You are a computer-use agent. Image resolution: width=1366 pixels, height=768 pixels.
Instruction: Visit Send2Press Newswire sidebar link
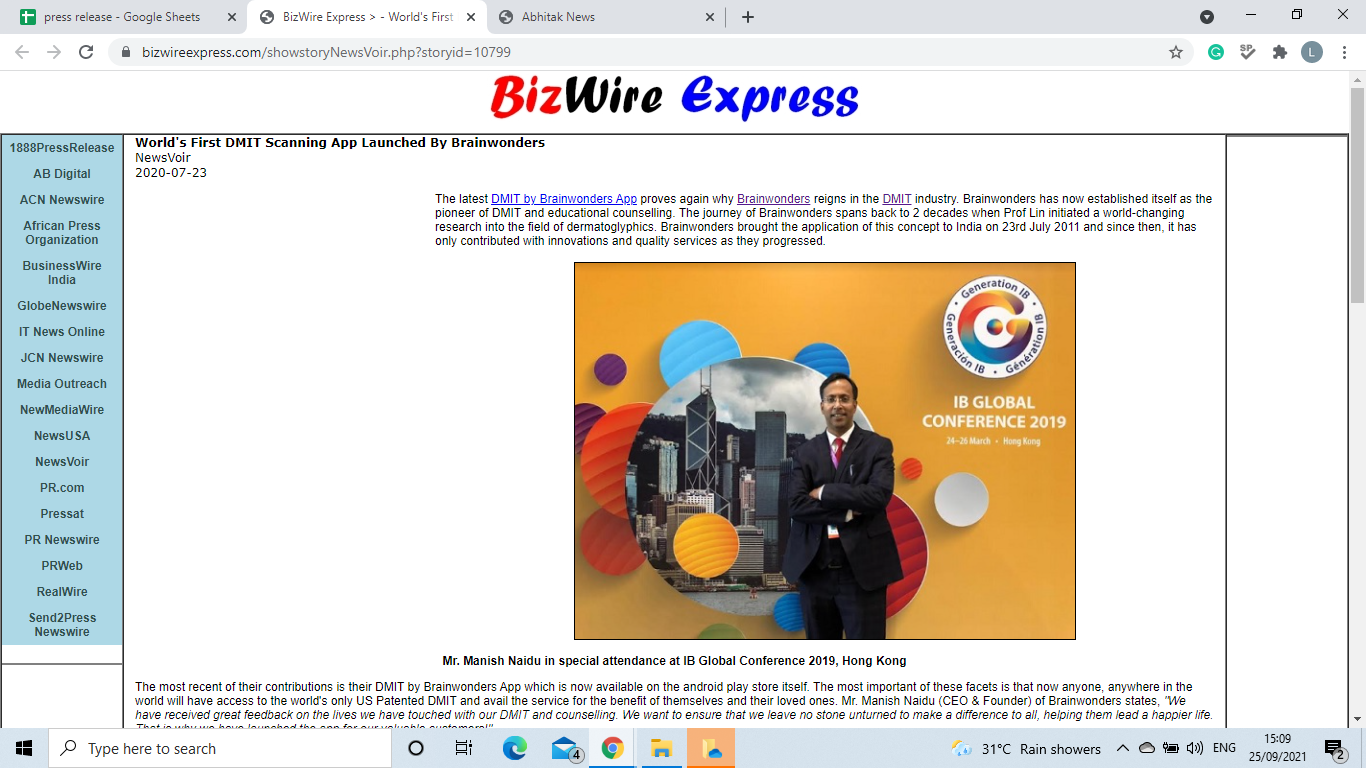click(x=62, y=625)
